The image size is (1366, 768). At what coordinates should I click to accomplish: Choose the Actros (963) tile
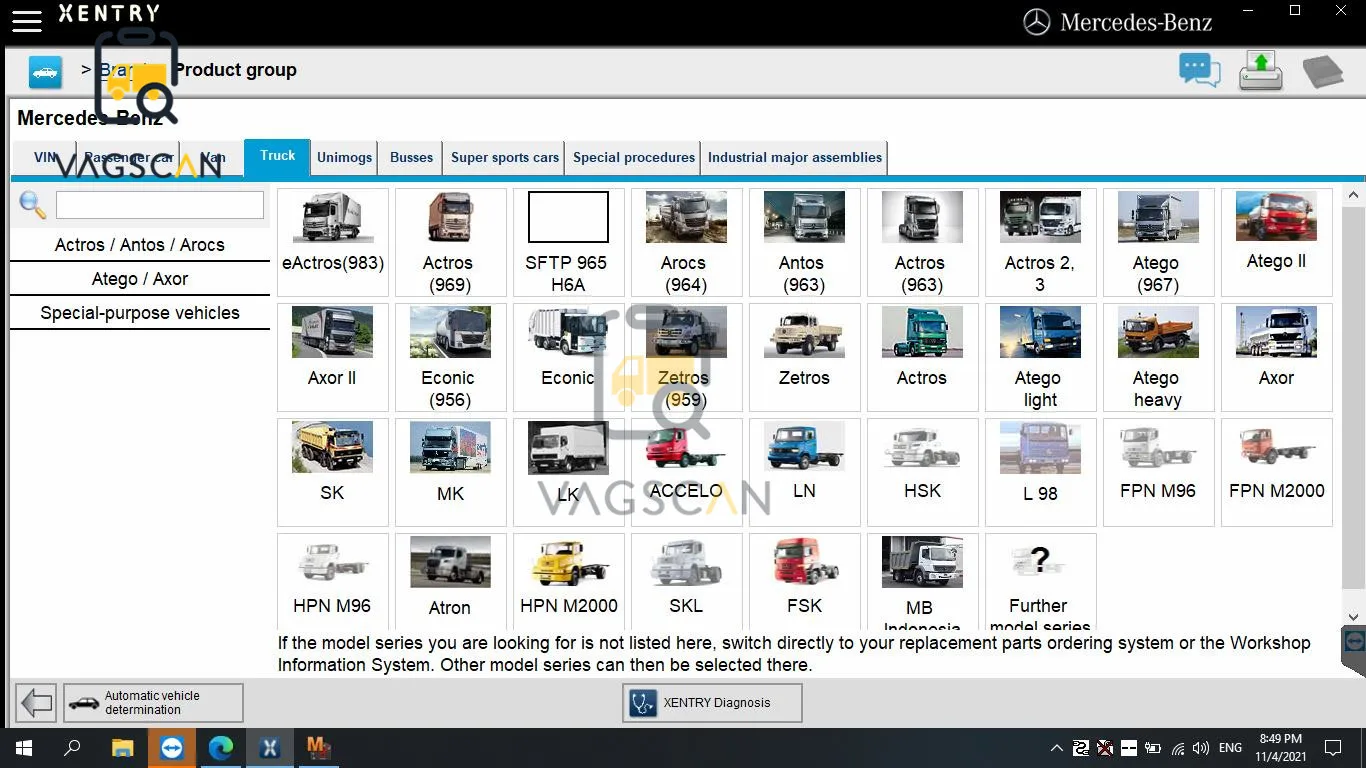pos(923,242)
